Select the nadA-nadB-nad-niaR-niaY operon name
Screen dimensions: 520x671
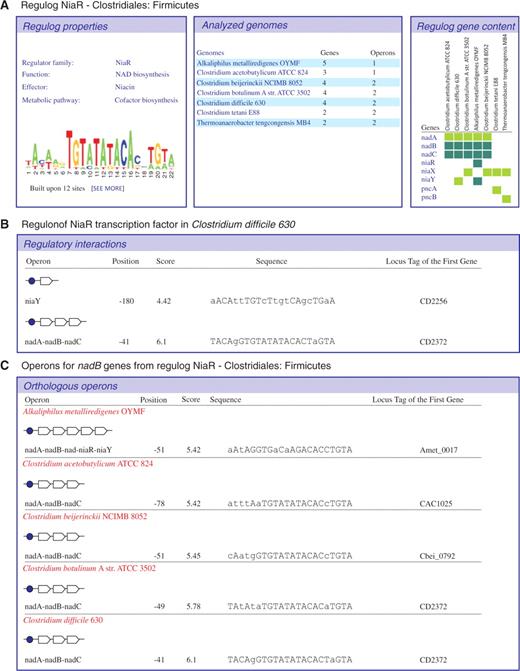click(68, 450)
